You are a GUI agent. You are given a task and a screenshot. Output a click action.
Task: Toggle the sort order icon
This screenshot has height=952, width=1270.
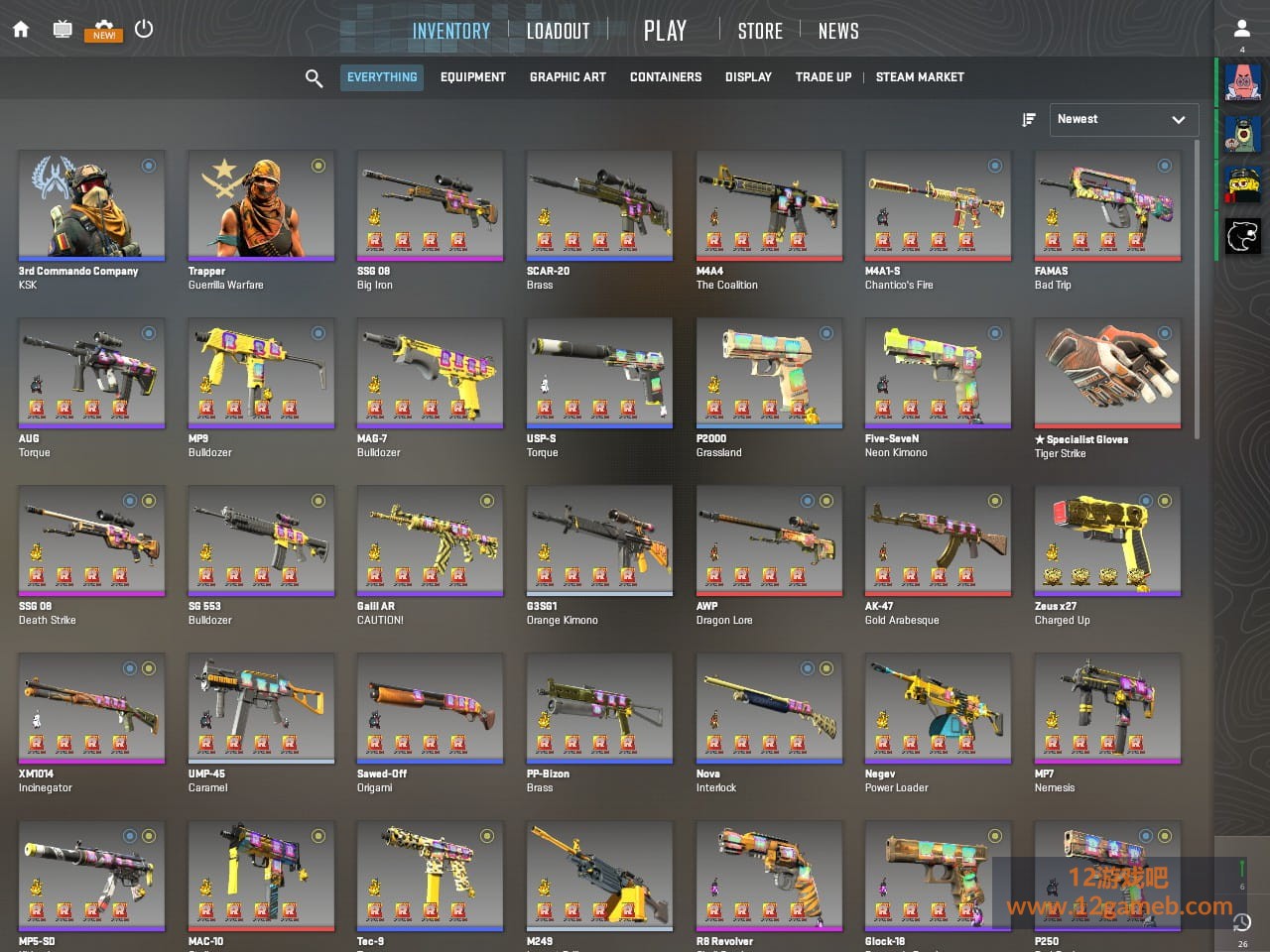tap(1029, 120)
